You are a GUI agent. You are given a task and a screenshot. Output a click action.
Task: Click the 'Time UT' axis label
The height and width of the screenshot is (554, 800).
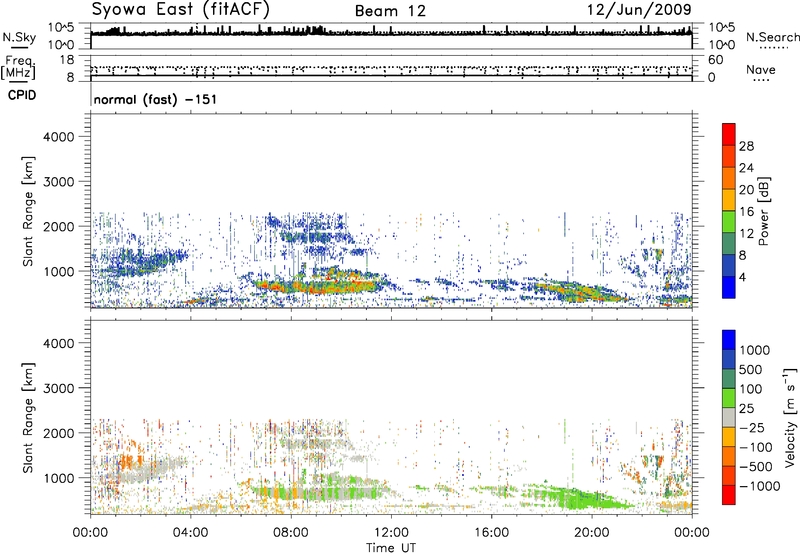click(391, 548)
